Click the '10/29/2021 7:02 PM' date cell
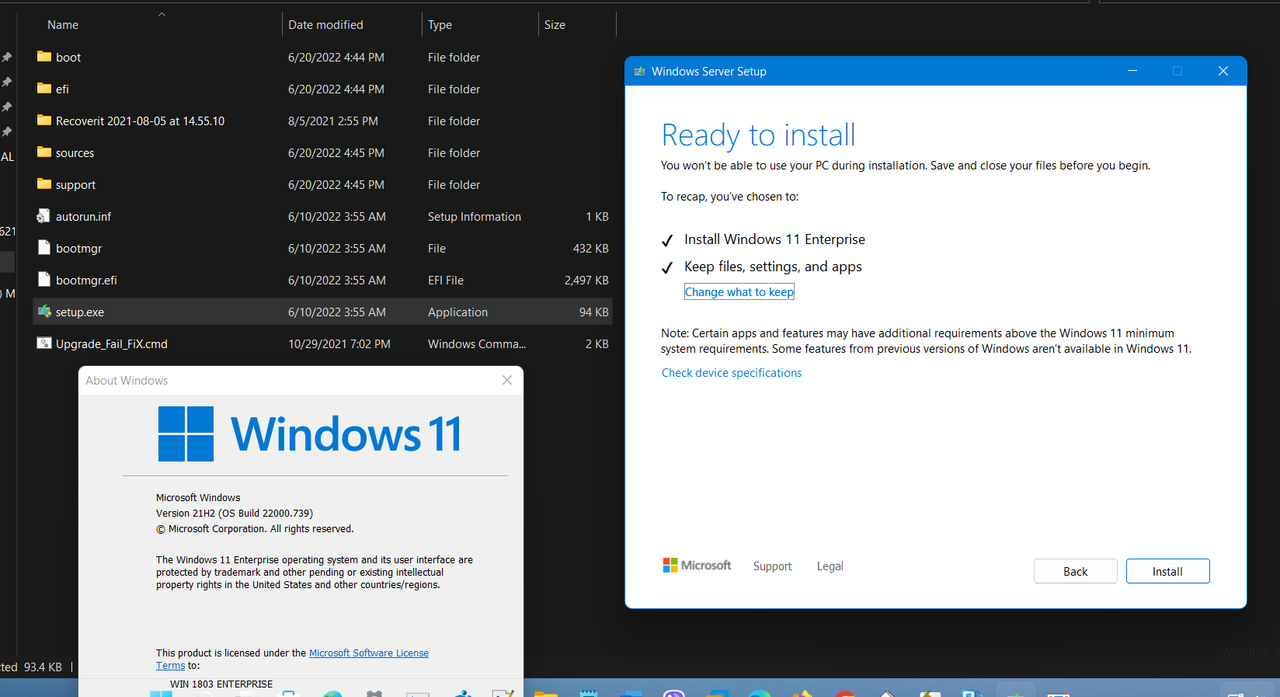Image resolution: width=1280 pixels, height=697 pixels. click(339, 344)
